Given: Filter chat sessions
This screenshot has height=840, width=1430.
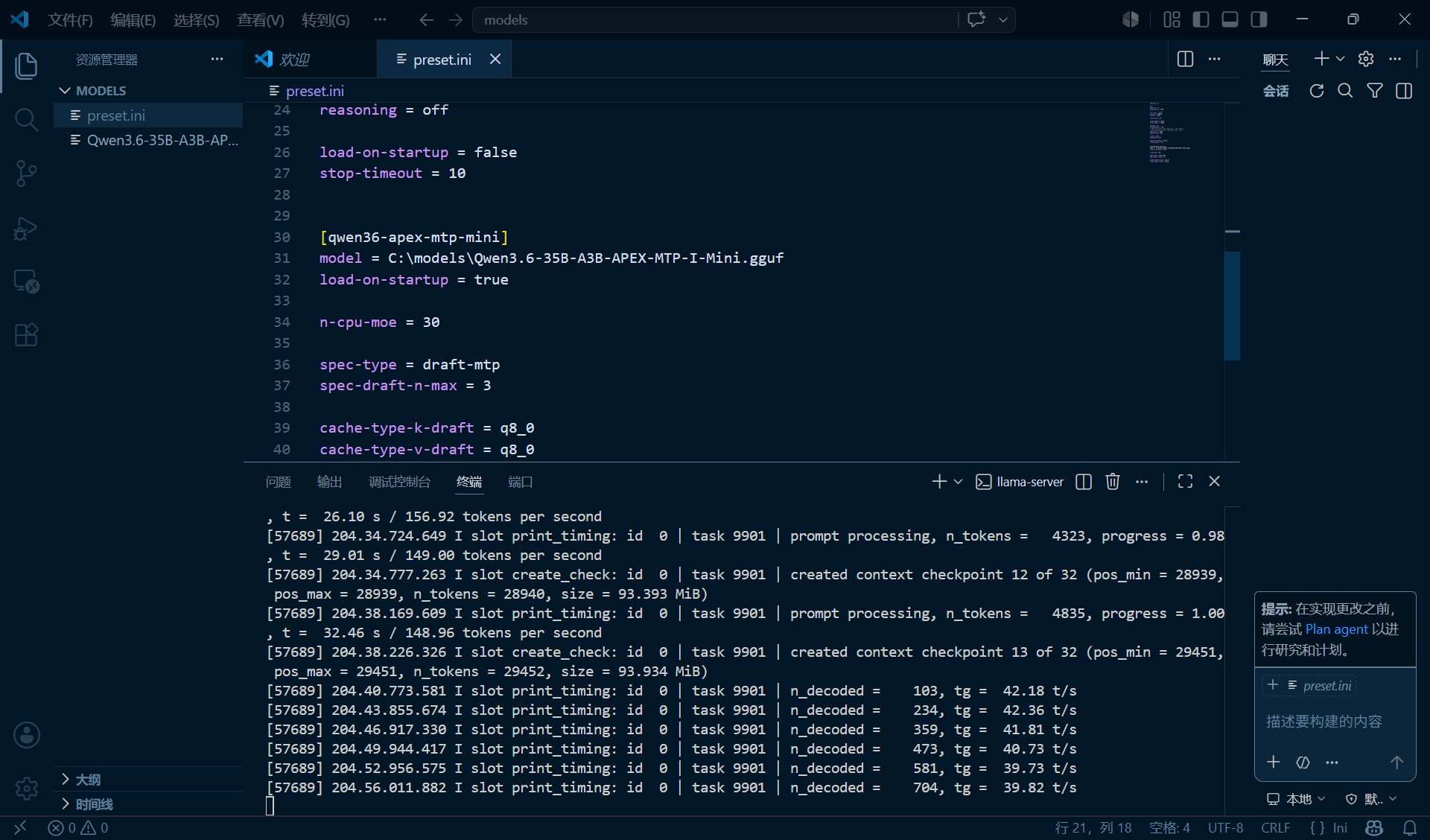Looking at the screenshot, I should pyautogui.click(x=1375, y=91).
